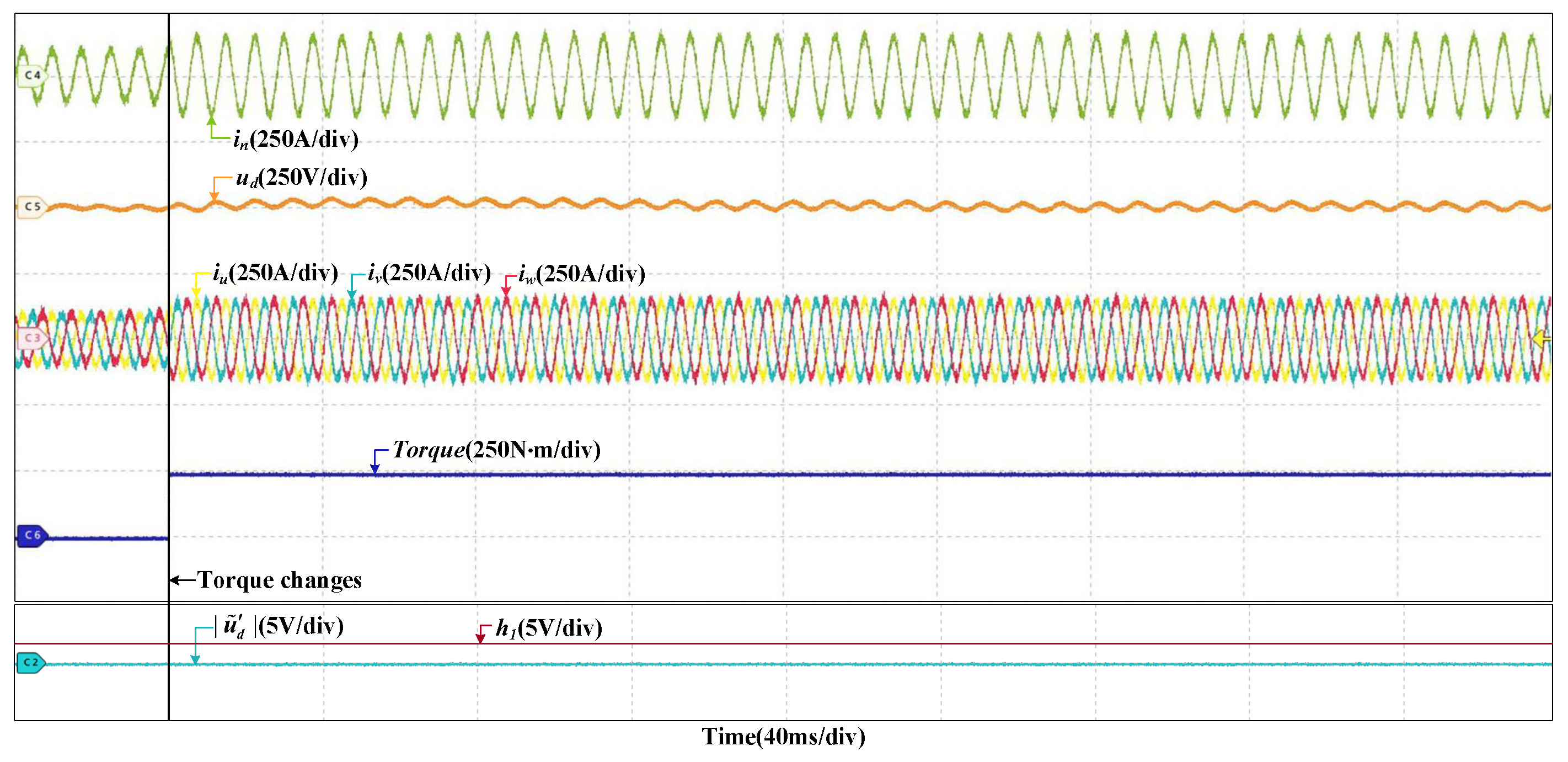The height and width of the screenshot is (762, 1568).
Task: Select the C4 channel marker
Action: [31, 76]
